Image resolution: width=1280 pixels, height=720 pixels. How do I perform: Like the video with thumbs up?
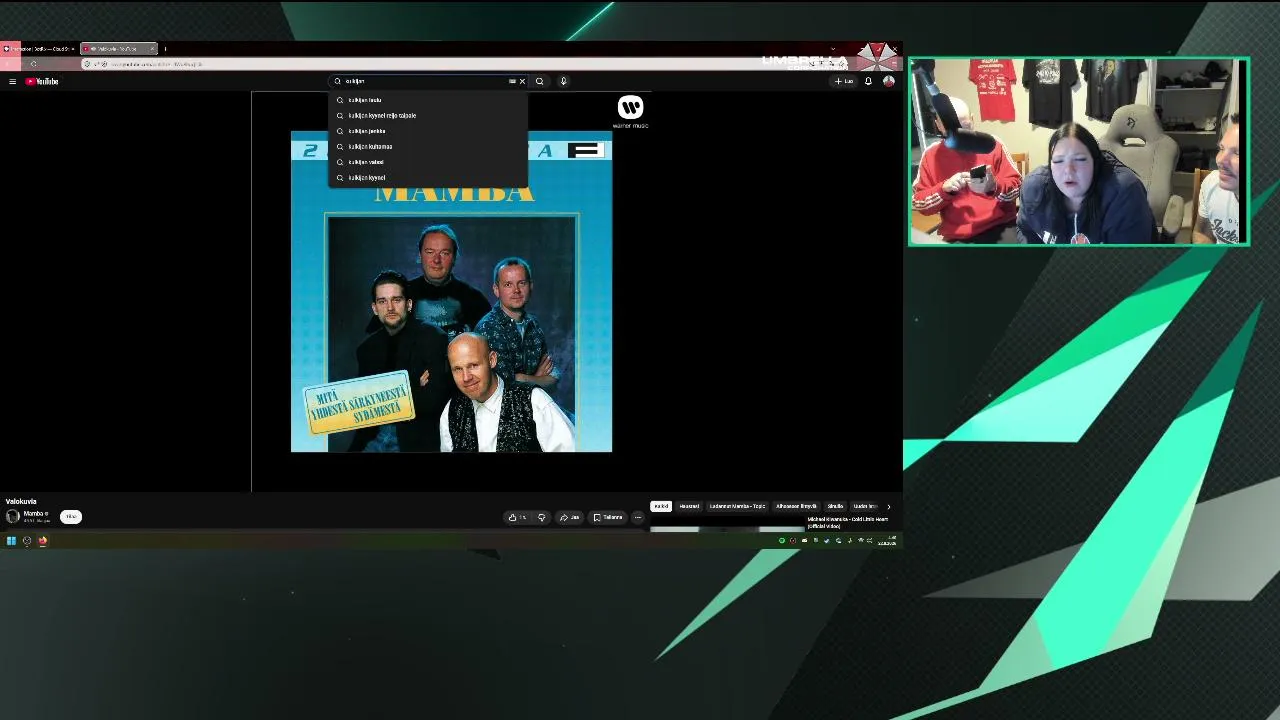[517, 517]
